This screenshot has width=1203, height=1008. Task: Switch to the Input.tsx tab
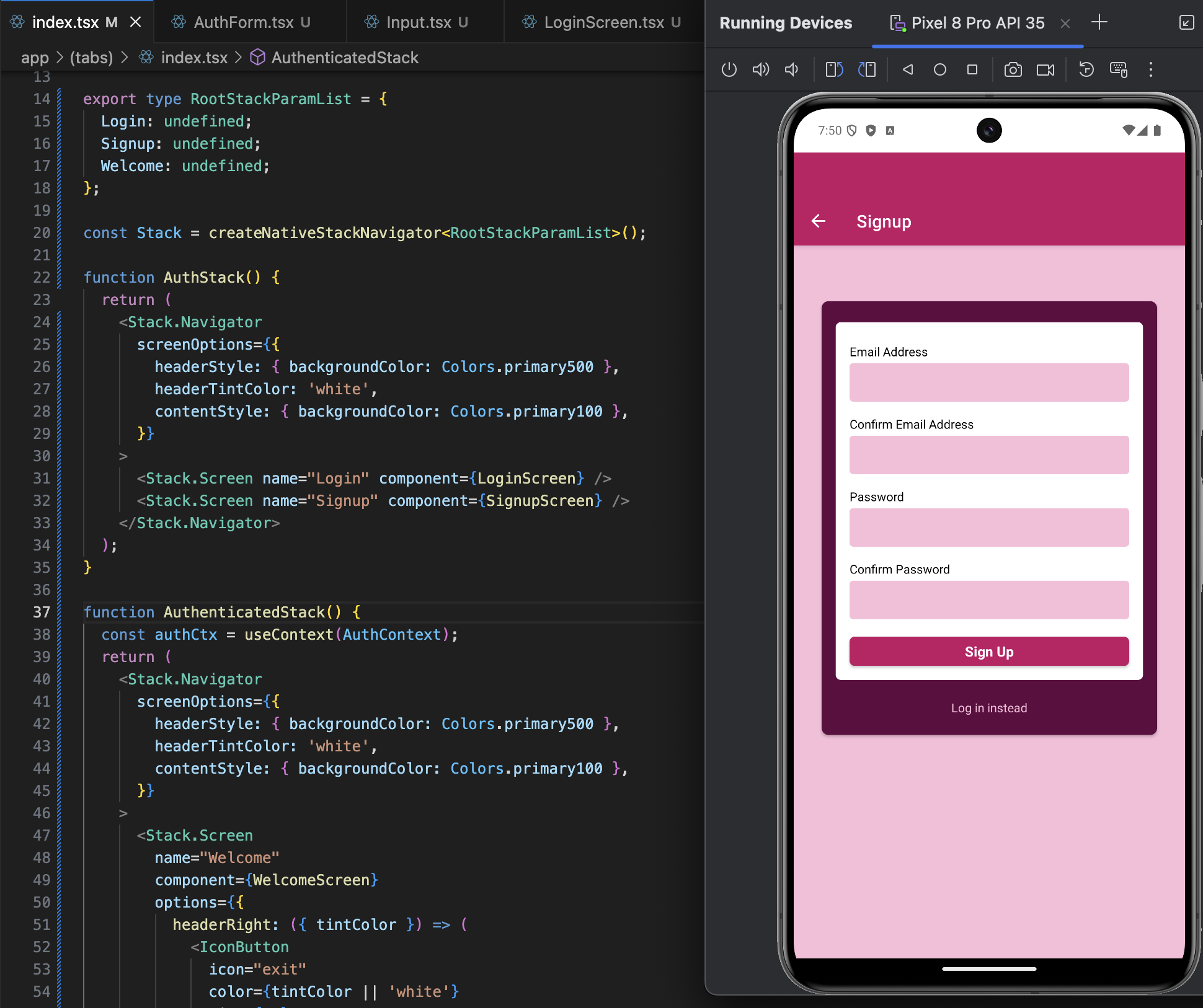[427, 22]
